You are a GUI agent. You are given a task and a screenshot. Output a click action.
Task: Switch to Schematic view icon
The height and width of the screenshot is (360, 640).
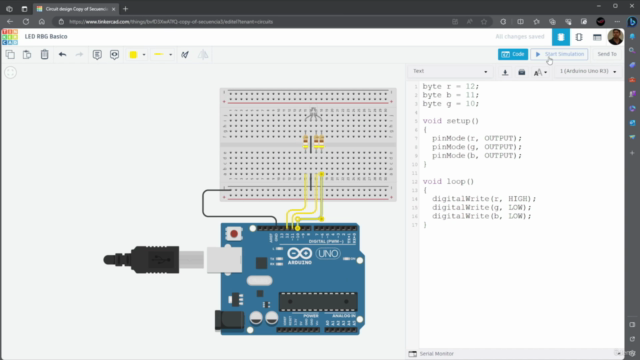click(579, 37)
